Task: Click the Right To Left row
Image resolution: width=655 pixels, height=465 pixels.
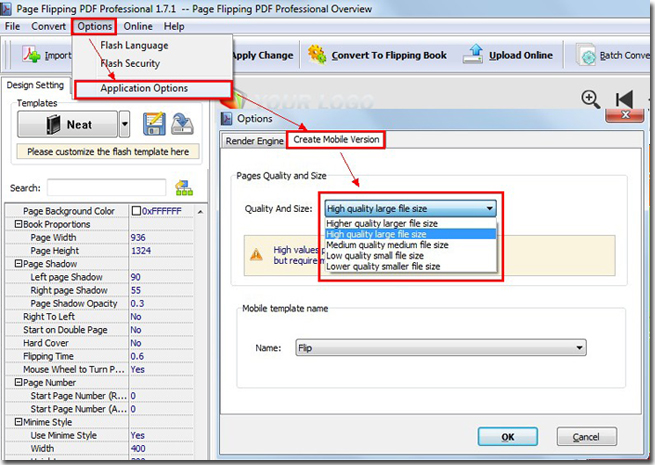Action: 99,317
